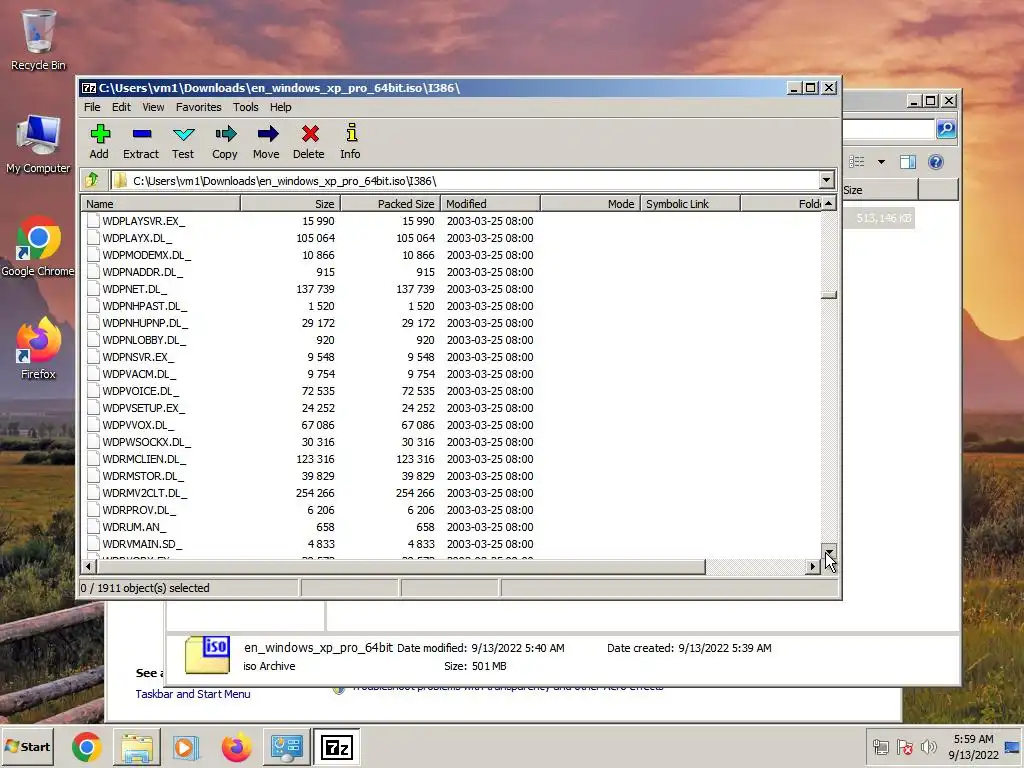Image resolution: width=1024 pixels, height=768 pixels.
Task: Go up one folder level icon
Action: click(92, 180)
